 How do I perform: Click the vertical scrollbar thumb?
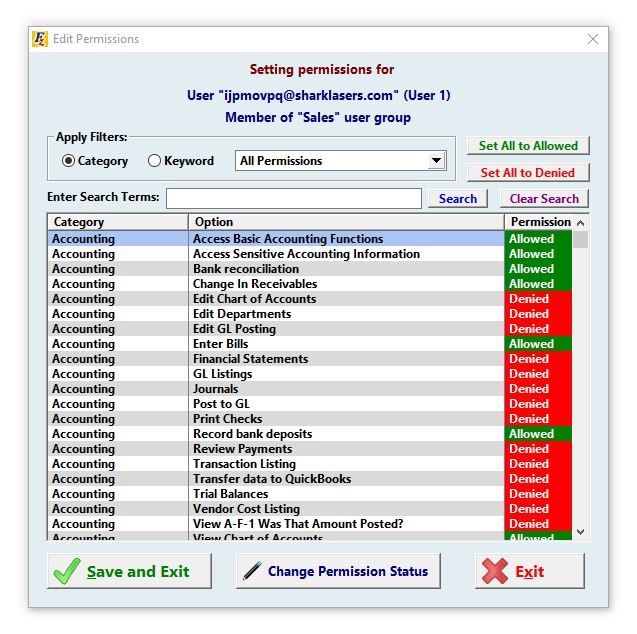point(581,240)
